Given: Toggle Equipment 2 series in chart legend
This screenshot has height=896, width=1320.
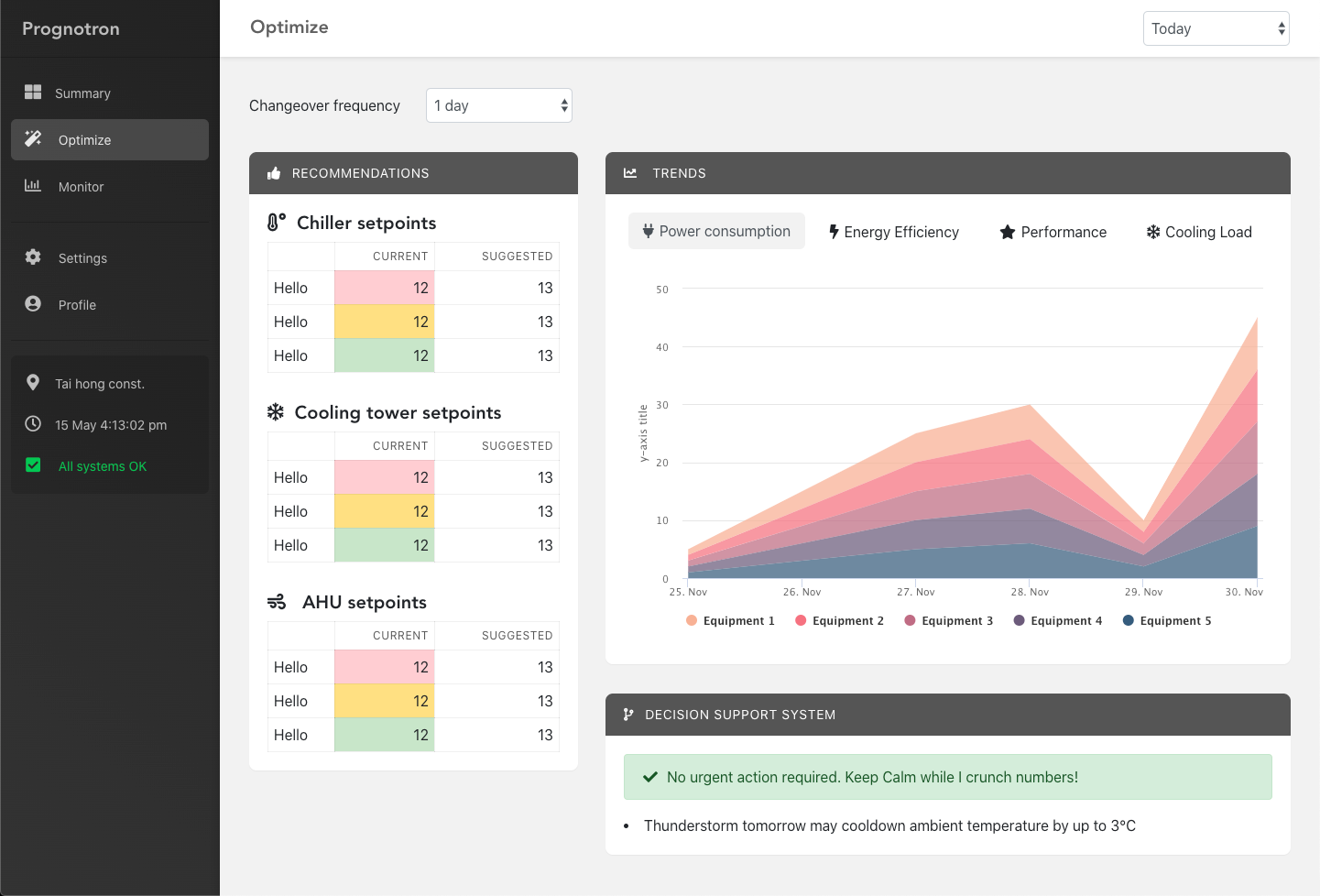Looking at the screenshot, I should pyautogui.click(x=839, y=620).
